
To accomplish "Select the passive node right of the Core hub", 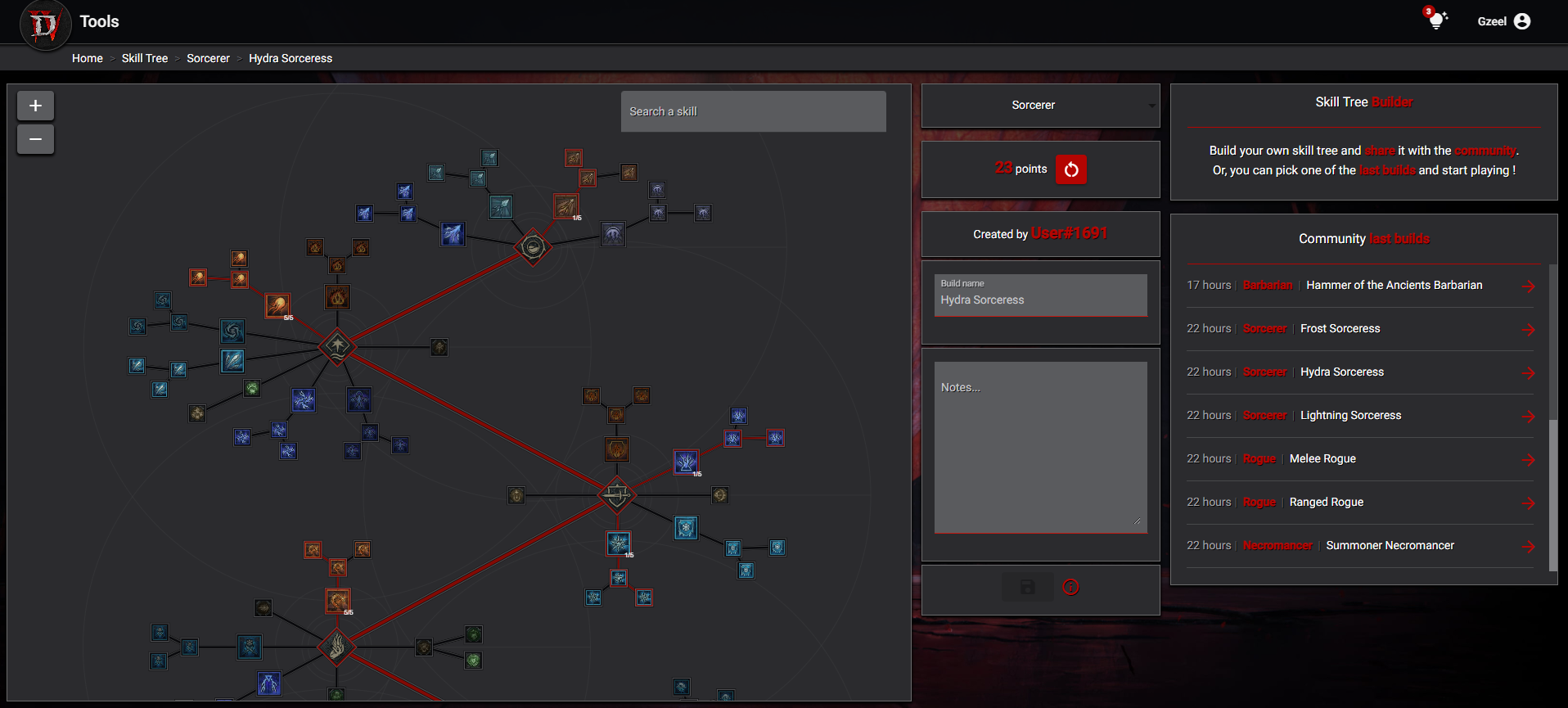I will 439,347.
